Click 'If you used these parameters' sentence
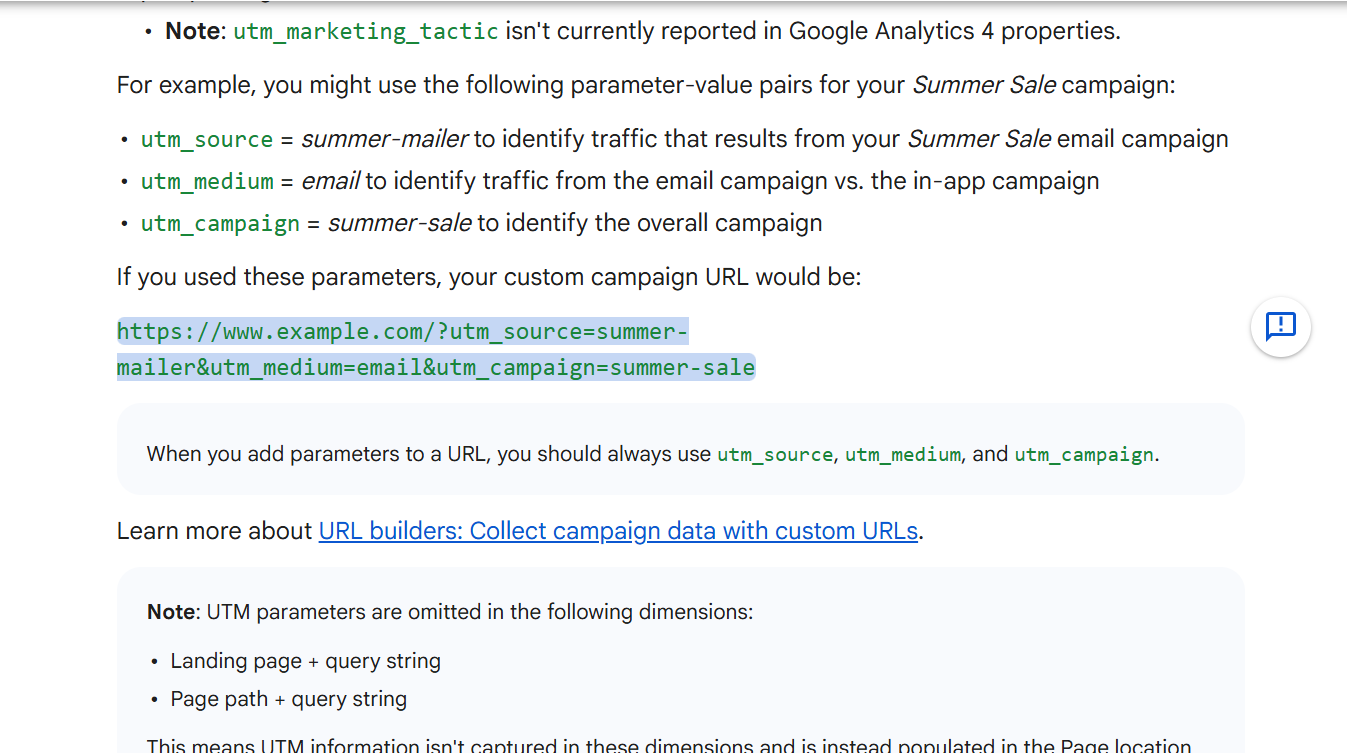 coord(488,276)
